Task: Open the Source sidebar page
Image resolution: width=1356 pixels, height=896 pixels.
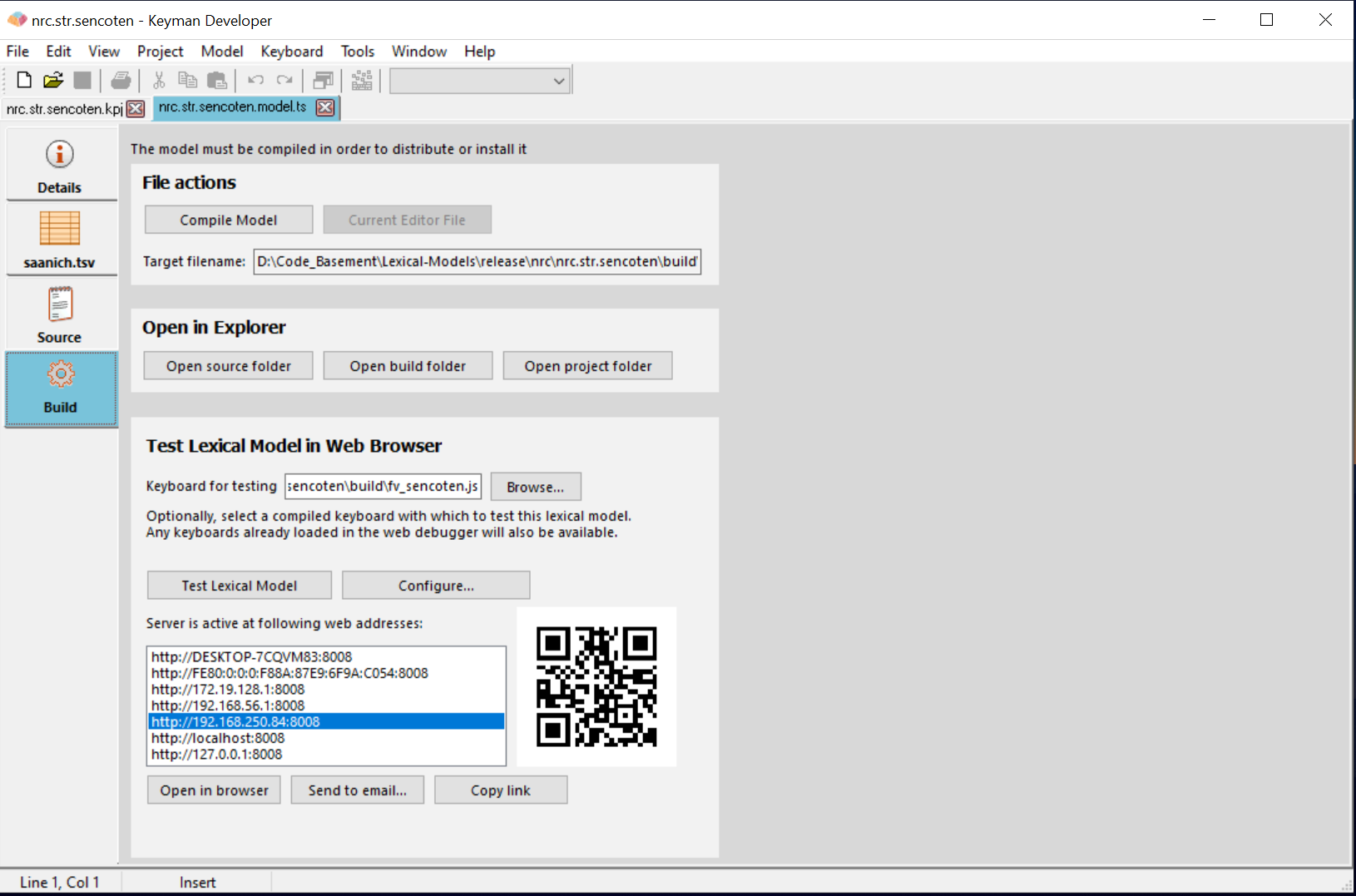Action: click(61, 314)
